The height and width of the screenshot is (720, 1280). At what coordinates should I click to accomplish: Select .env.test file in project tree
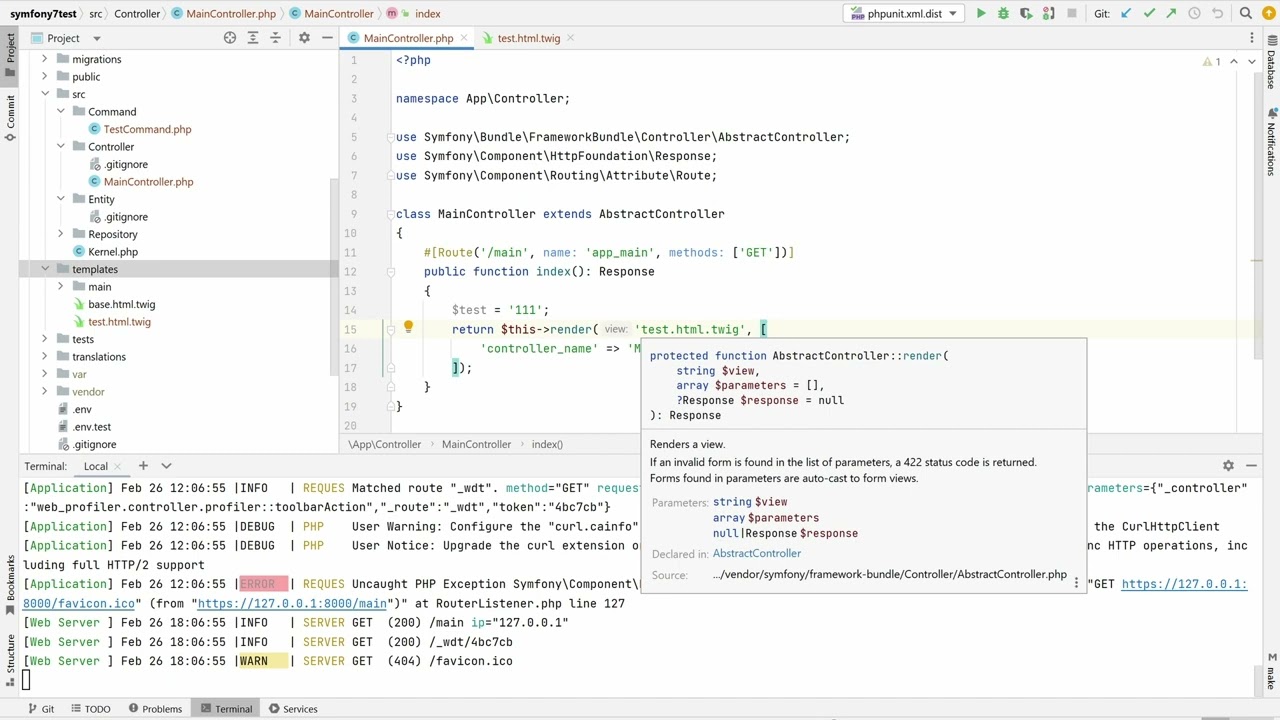tap(91, 427)
